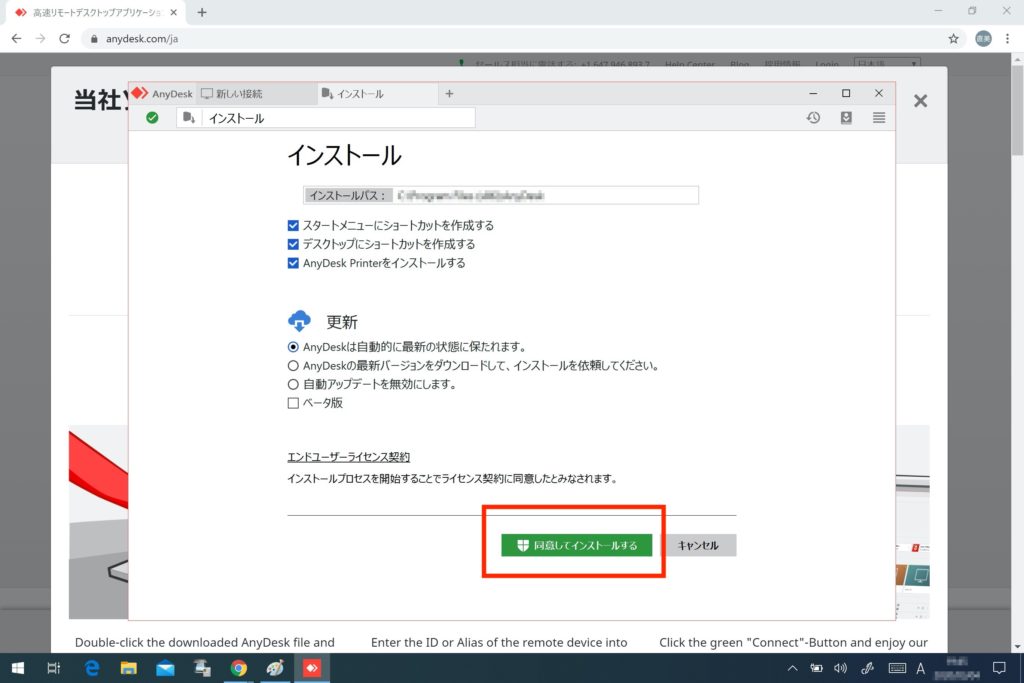This screenshot has width=1024, height=683.
Task: Open Chrome three-dot menu
Action: (x=1008, y=39)
